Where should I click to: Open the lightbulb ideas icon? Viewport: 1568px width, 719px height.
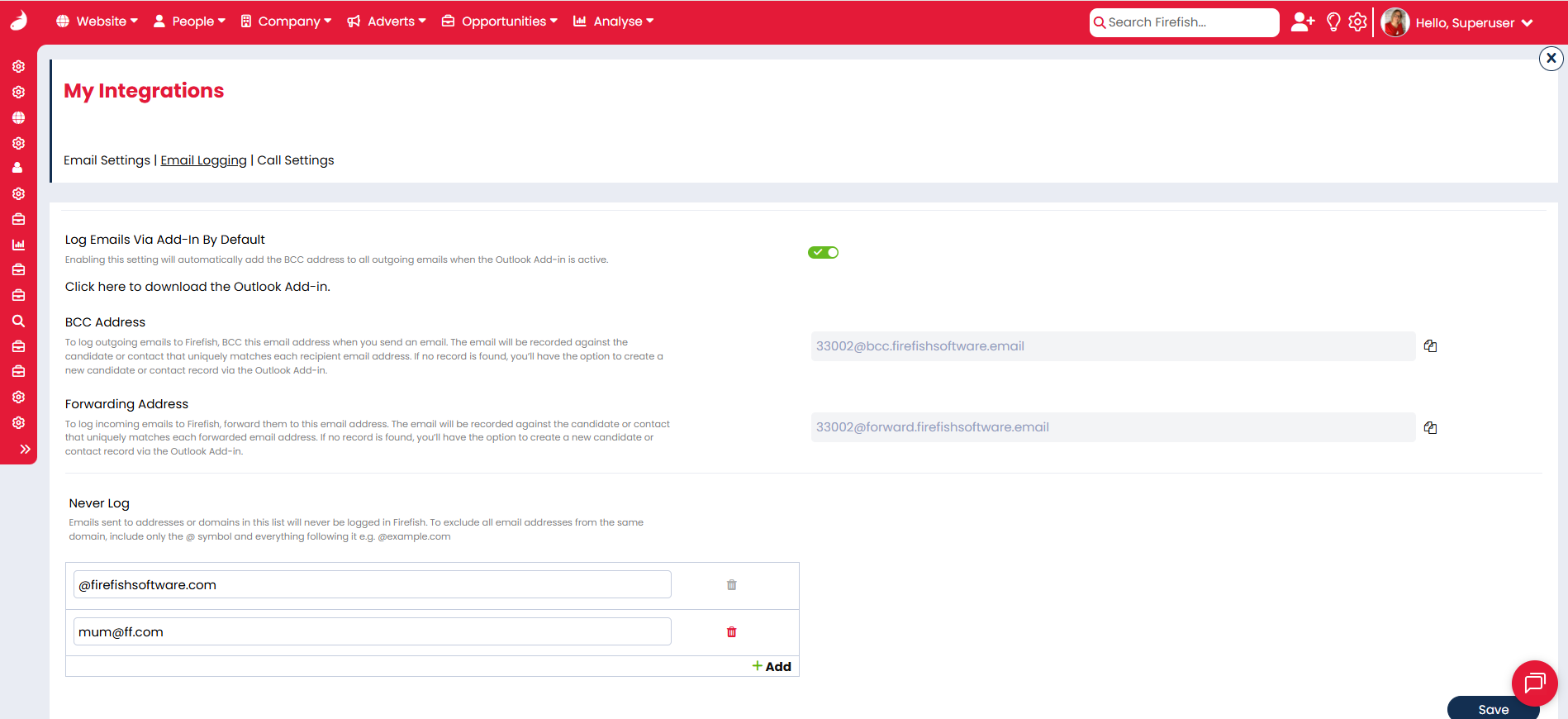1333,22
